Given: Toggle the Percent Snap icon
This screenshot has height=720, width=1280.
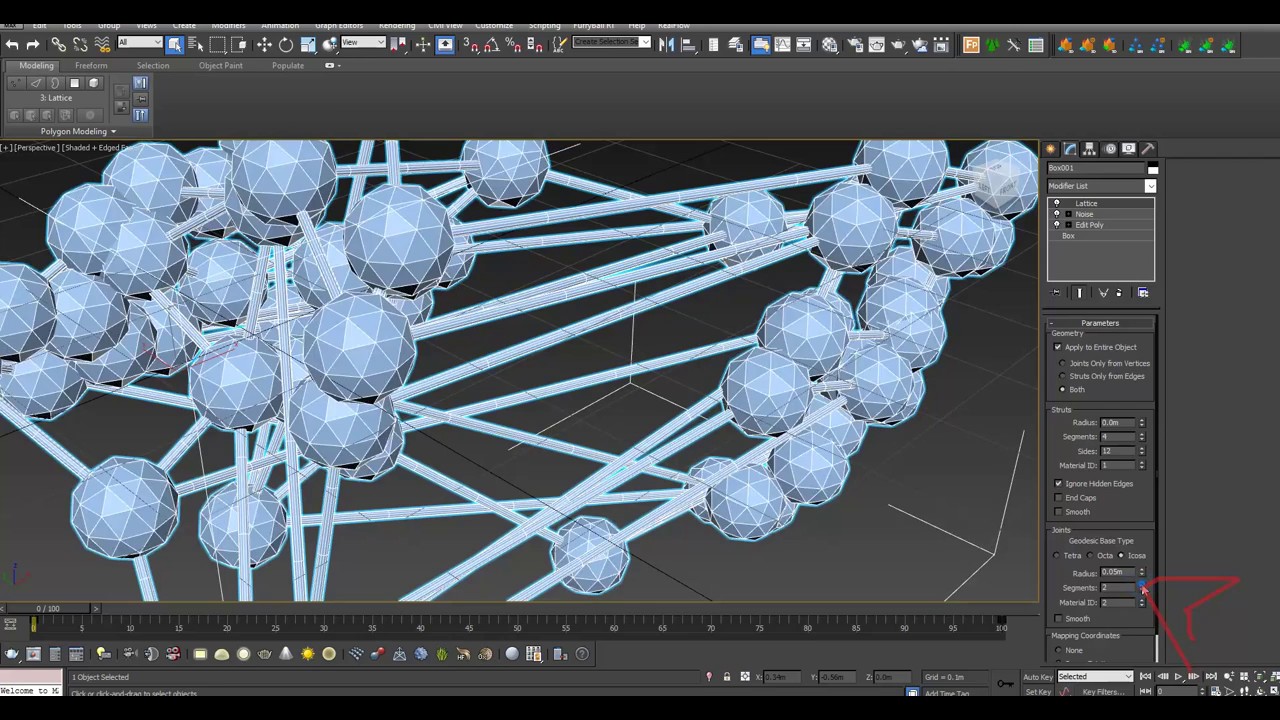Looking at the screenshot, I should click(x=513, y=45).
